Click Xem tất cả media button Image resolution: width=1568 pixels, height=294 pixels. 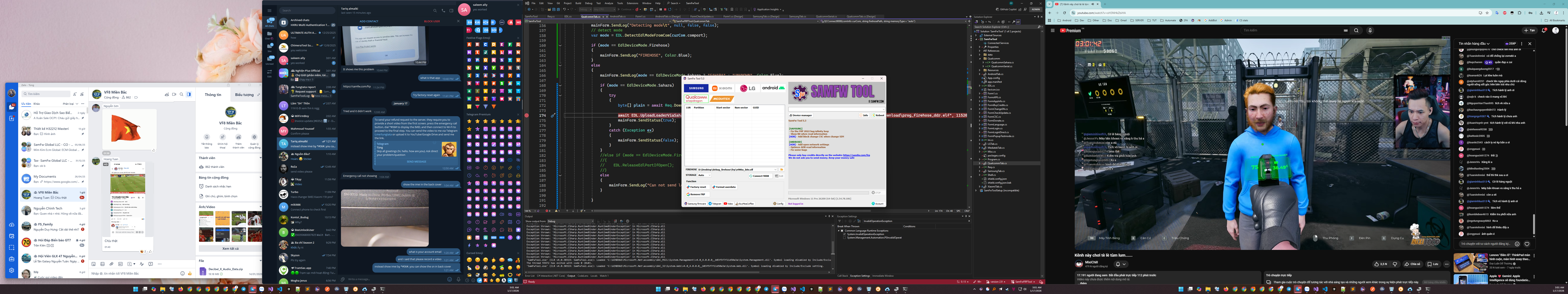[x=231, y=248]
